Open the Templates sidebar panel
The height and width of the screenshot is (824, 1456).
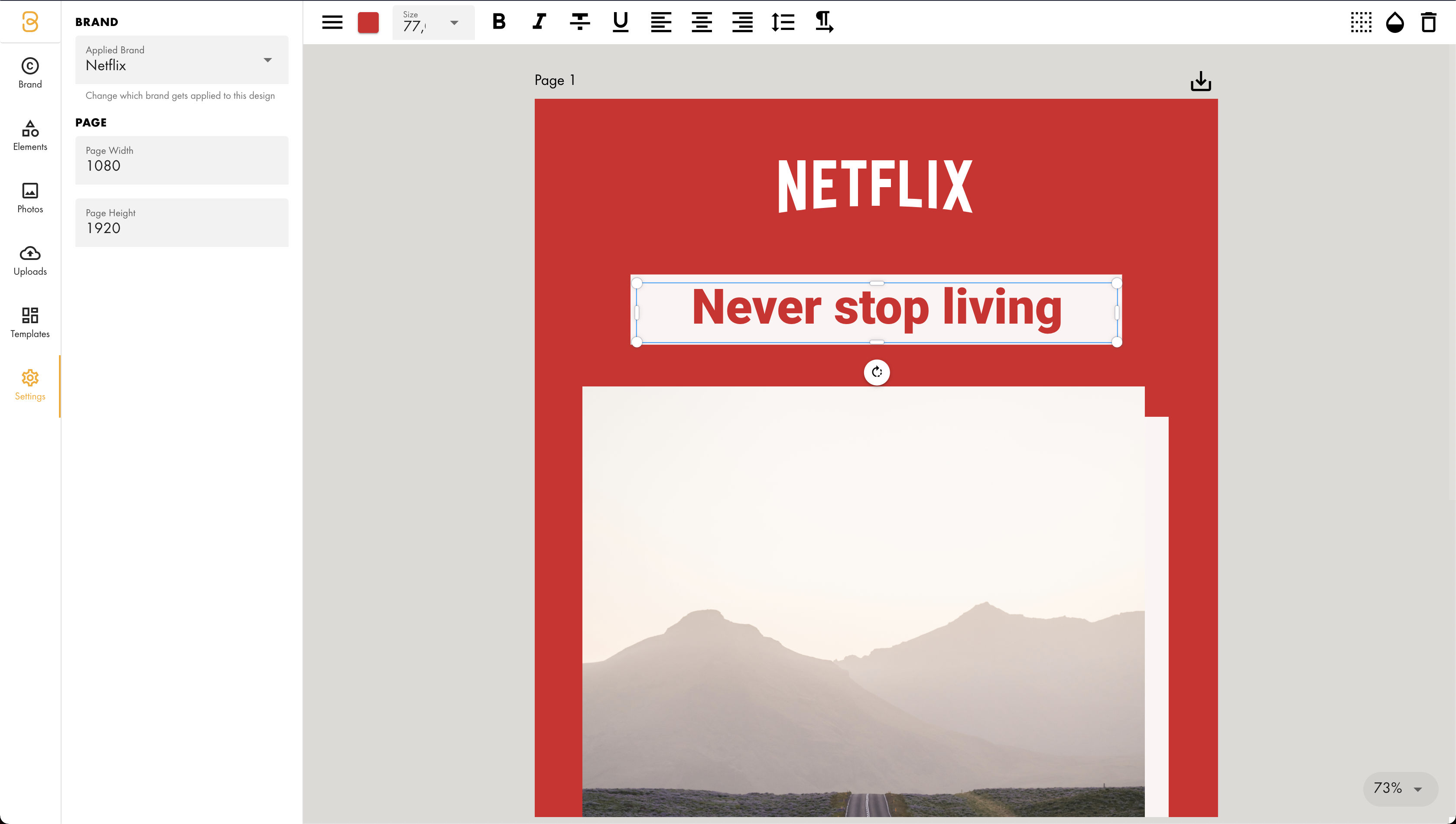(x=30, y=323)
